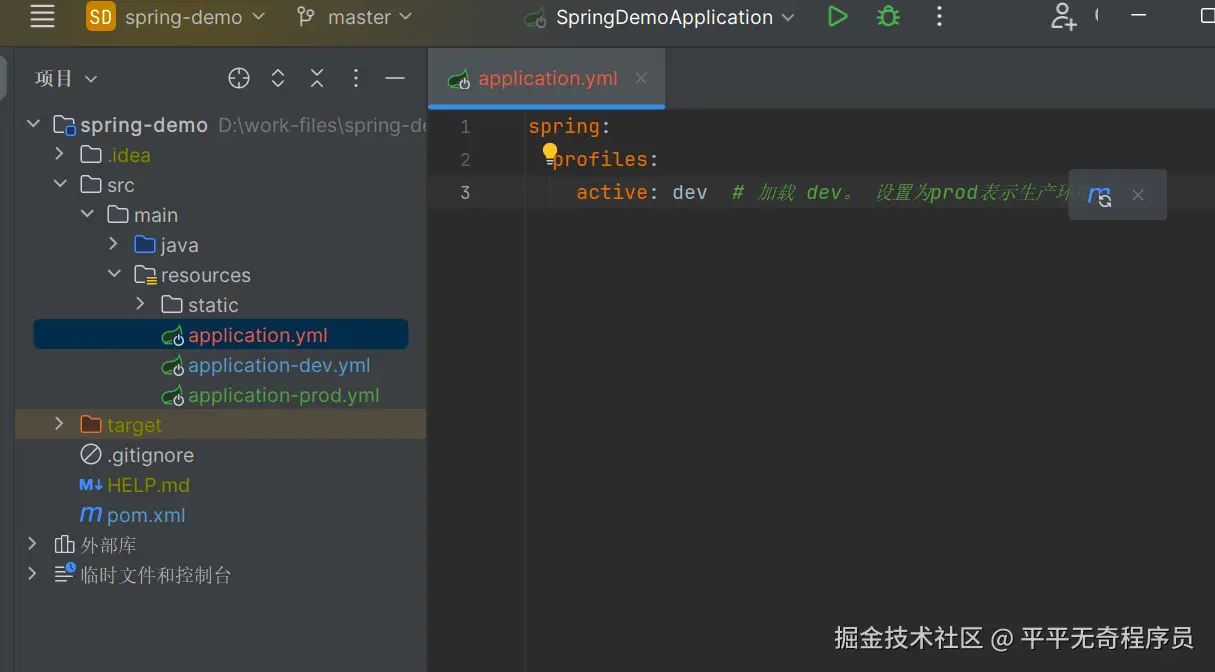Select the target folder row
This screenshot has height=672, width=1215.
(x=221, y=424)
